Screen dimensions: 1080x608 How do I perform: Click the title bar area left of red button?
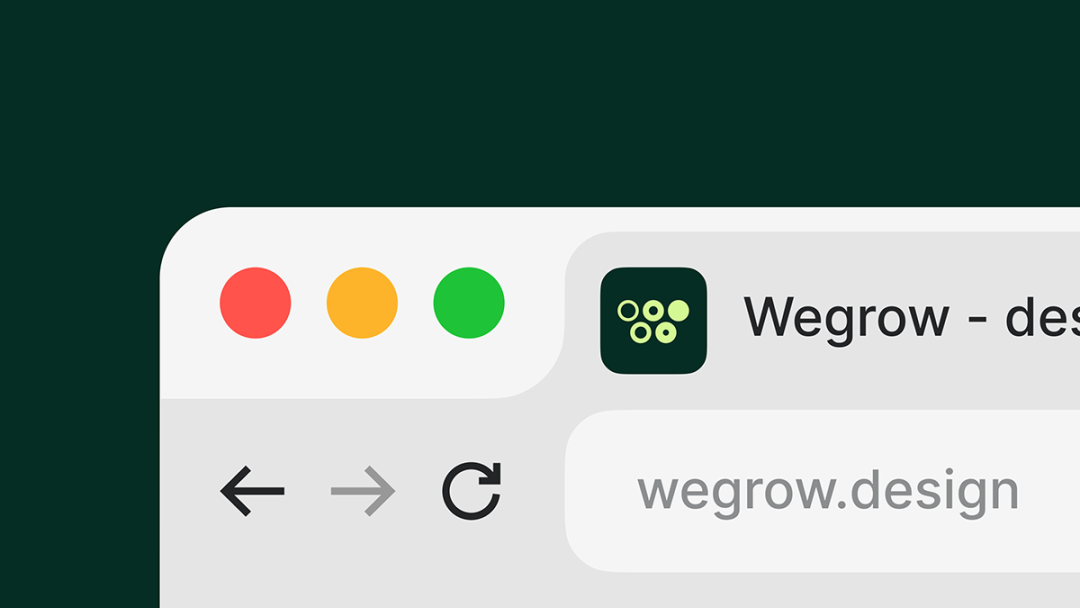point(189,303)
